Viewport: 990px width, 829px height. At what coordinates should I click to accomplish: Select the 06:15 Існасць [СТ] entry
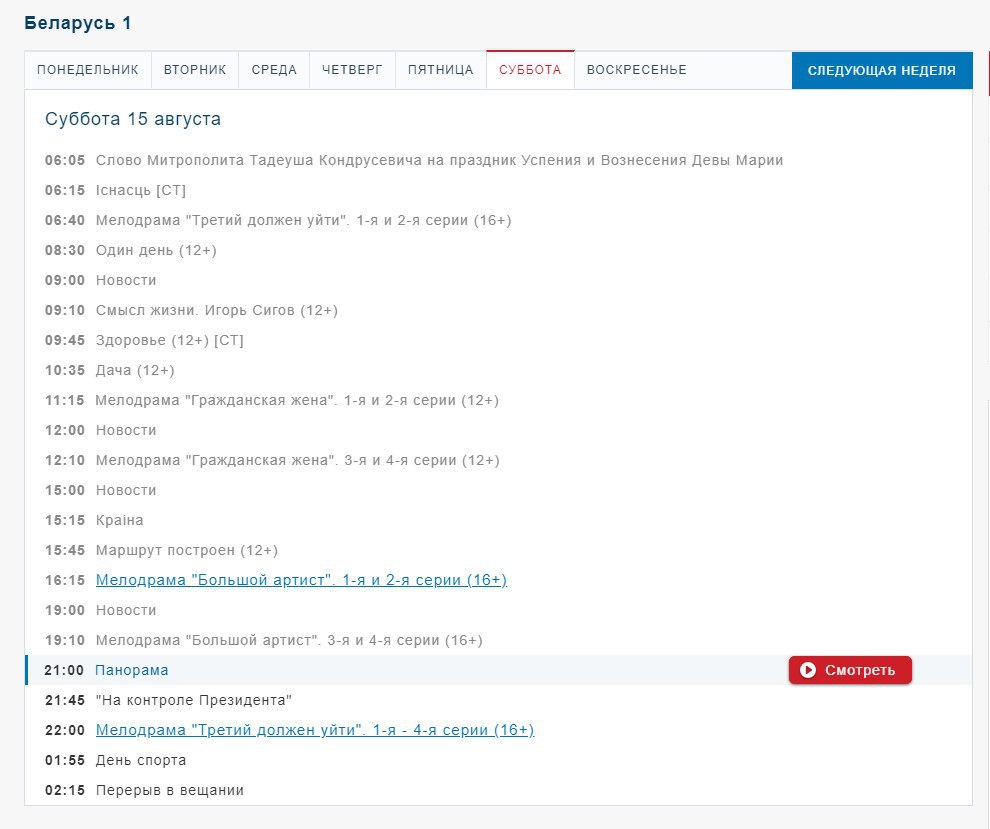click(x=115, y=190)
